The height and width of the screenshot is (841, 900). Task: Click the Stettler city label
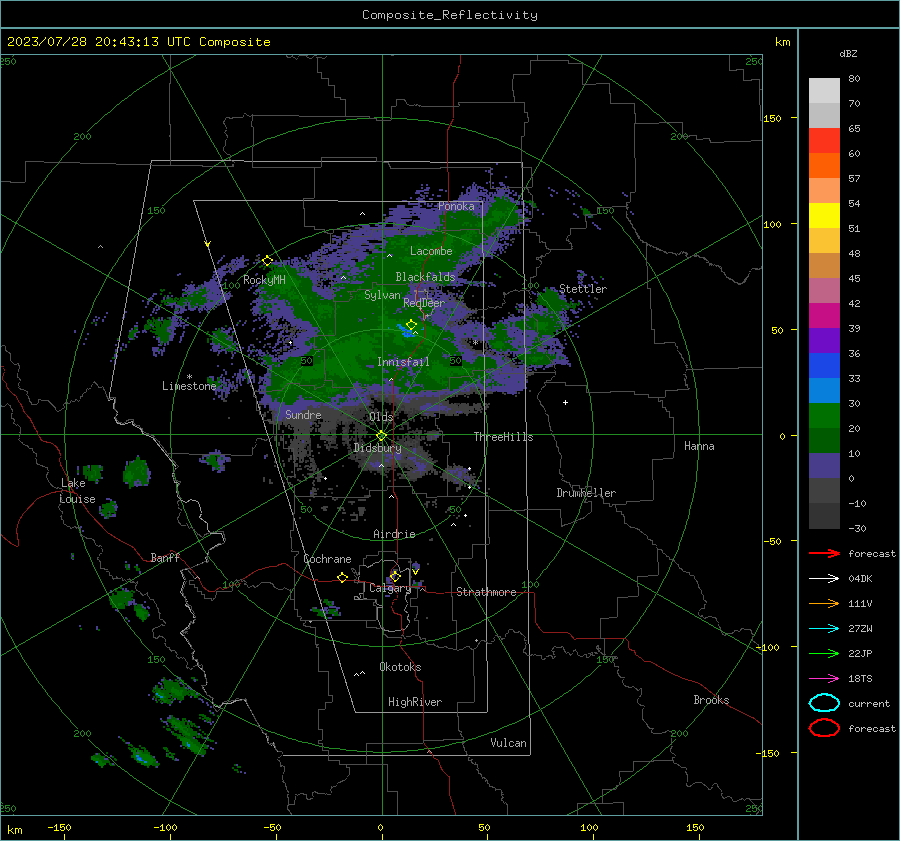pyautogui.click(x=583, y=289)
